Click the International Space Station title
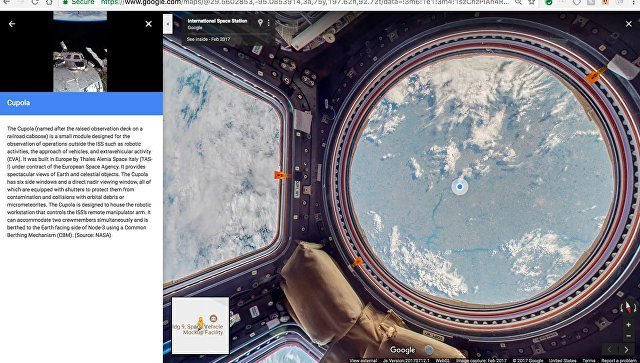 point(217,21)
